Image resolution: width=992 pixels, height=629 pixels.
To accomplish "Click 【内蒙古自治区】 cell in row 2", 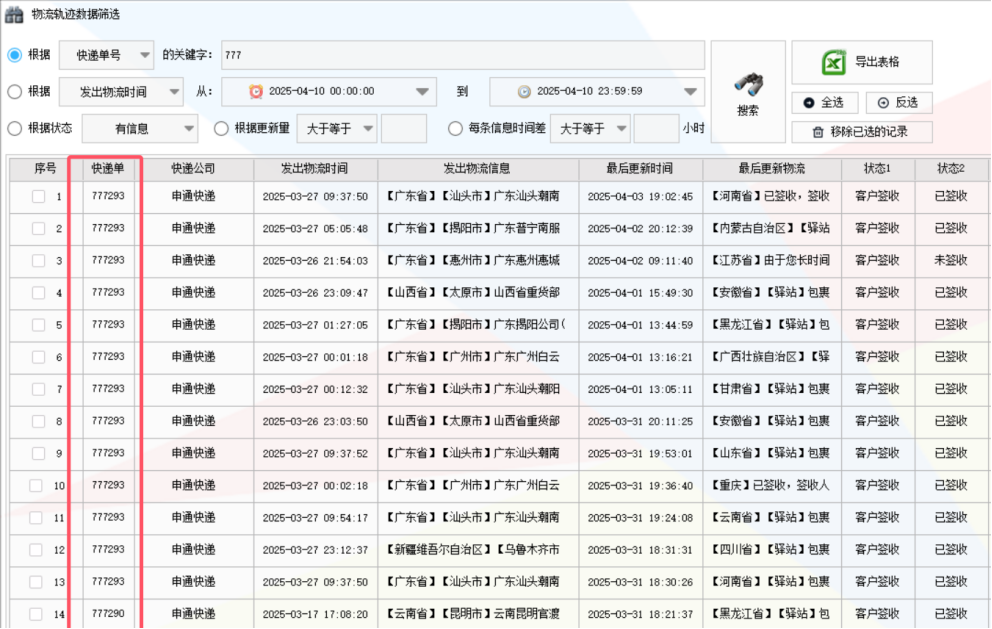I will pyautogui.click(x=771, y=228).
